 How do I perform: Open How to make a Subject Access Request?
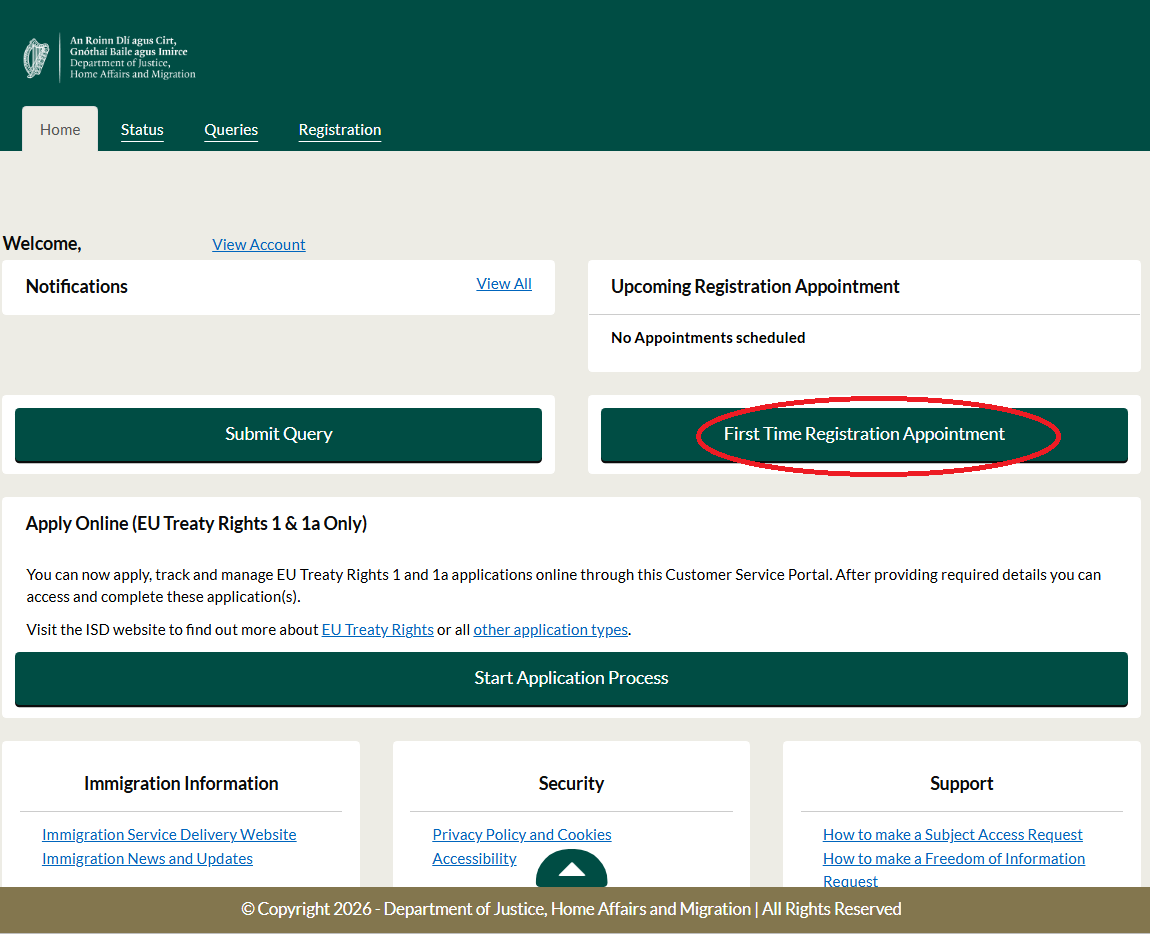coord(953,834)
